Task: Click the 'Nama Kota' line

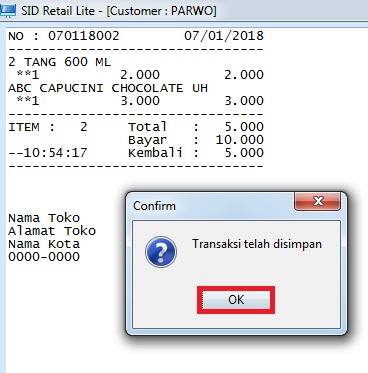Action: [44, 244]
